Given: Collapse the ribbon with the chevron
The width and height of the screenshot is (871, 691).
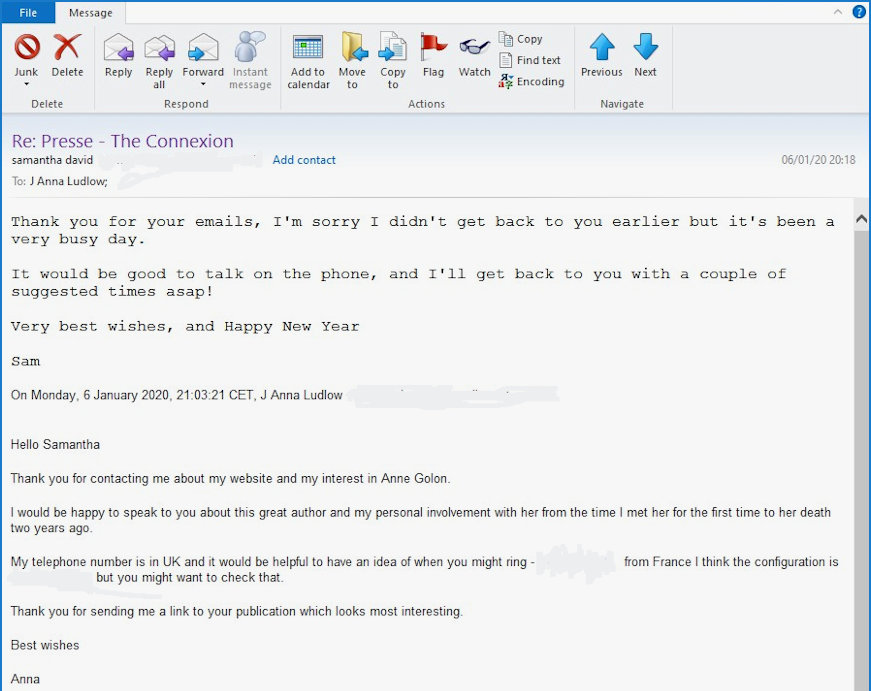Looking at the screenshot, I should point(838,12).
